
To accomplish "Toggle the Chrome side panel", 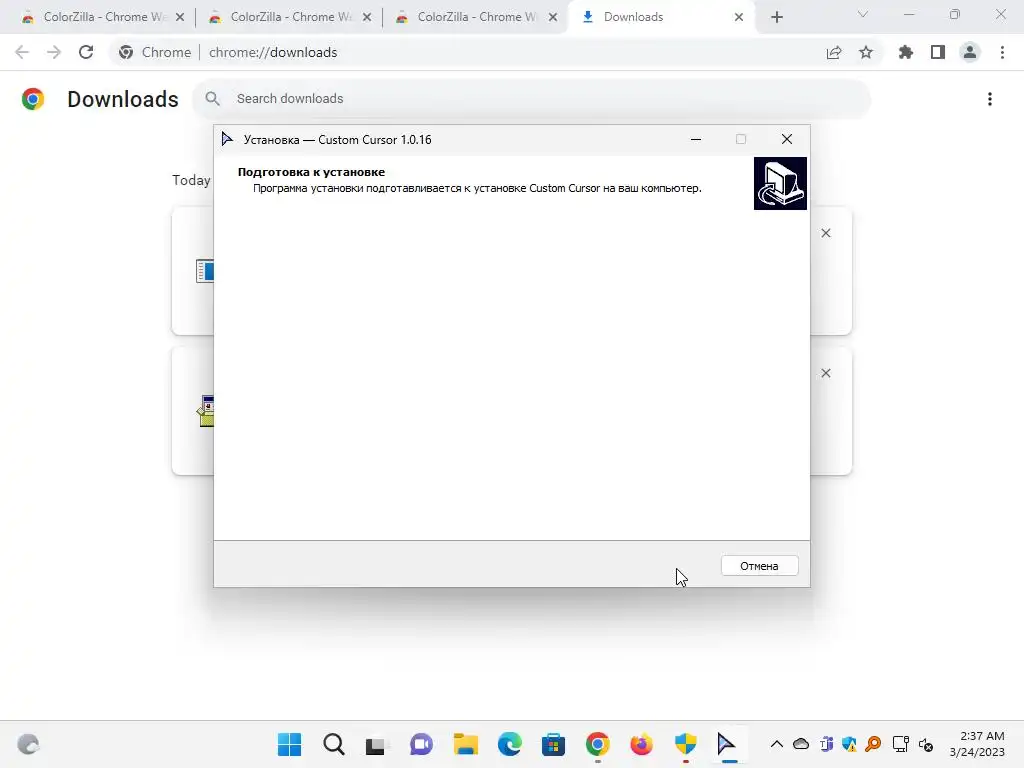I will coord(938,52).
